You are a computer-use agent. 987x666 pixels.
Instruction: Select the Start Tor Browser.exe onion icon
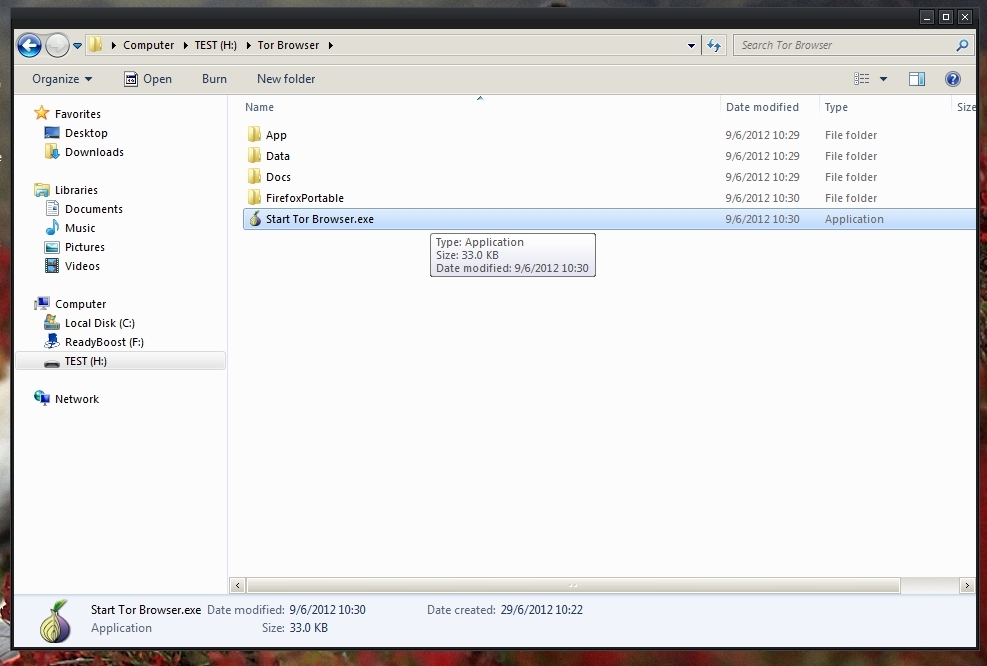(254, 218)
